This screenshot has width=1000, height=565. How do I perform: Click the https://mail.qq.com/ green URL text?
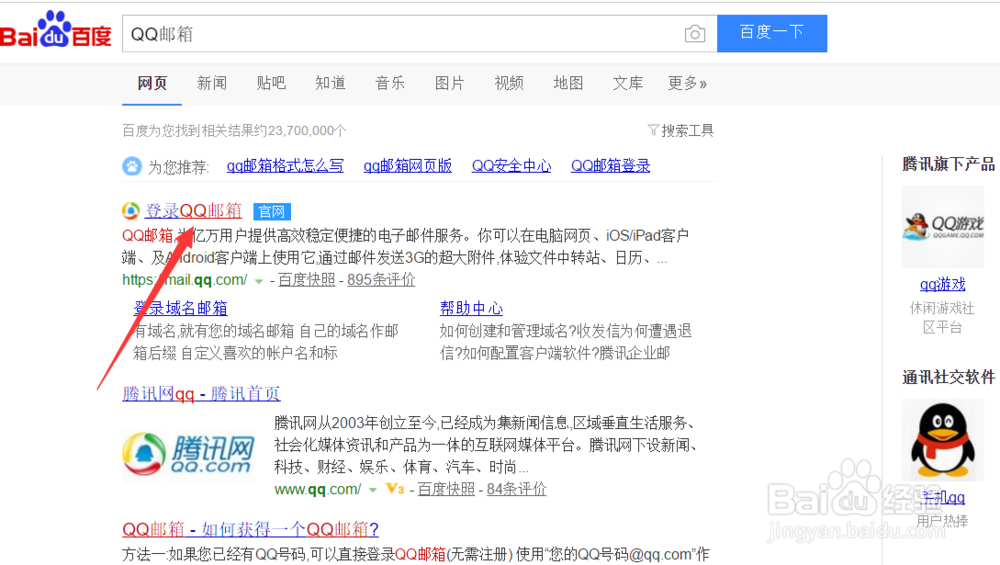185,280
